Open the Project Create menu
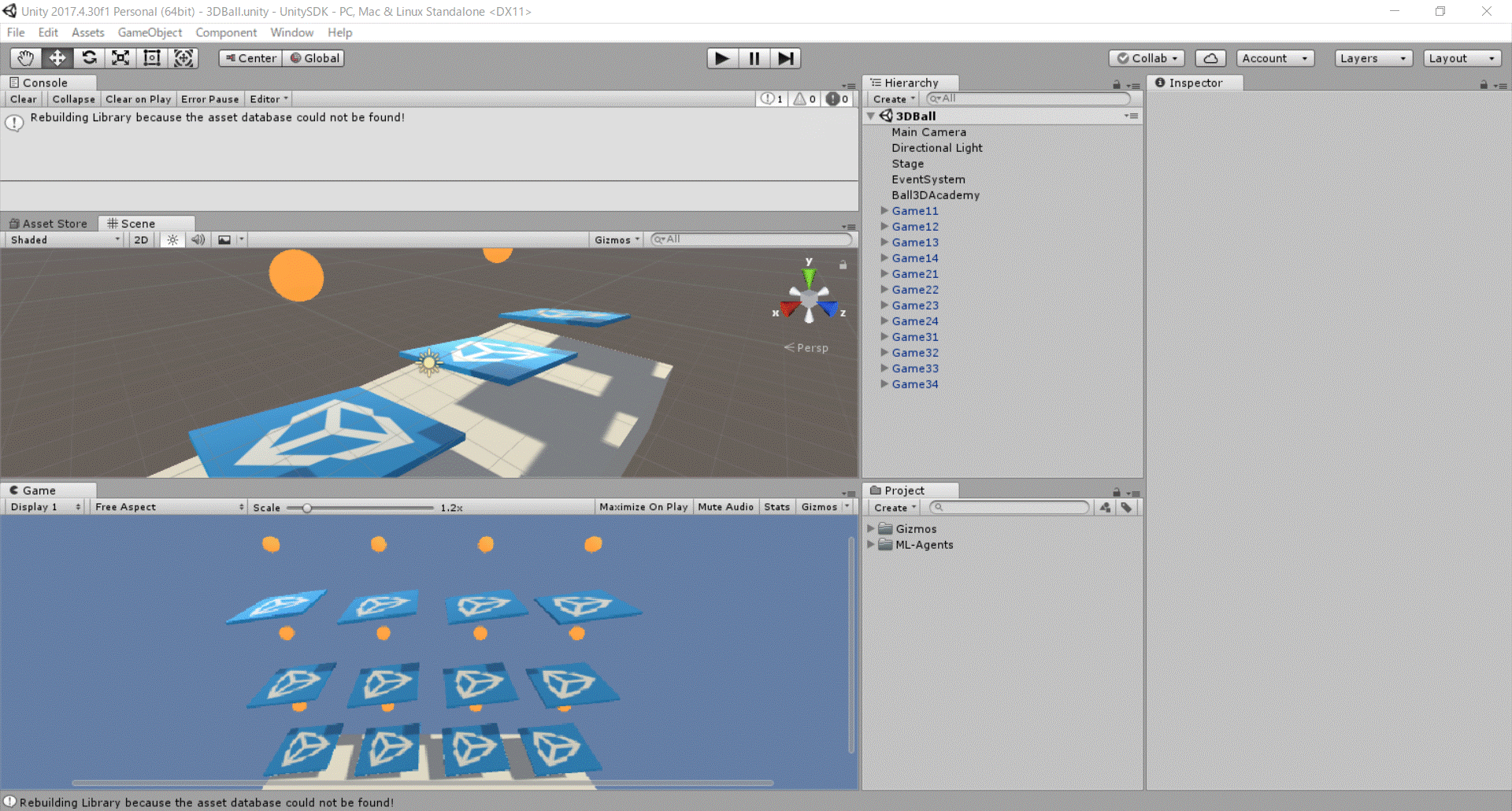 coord(895,508)
